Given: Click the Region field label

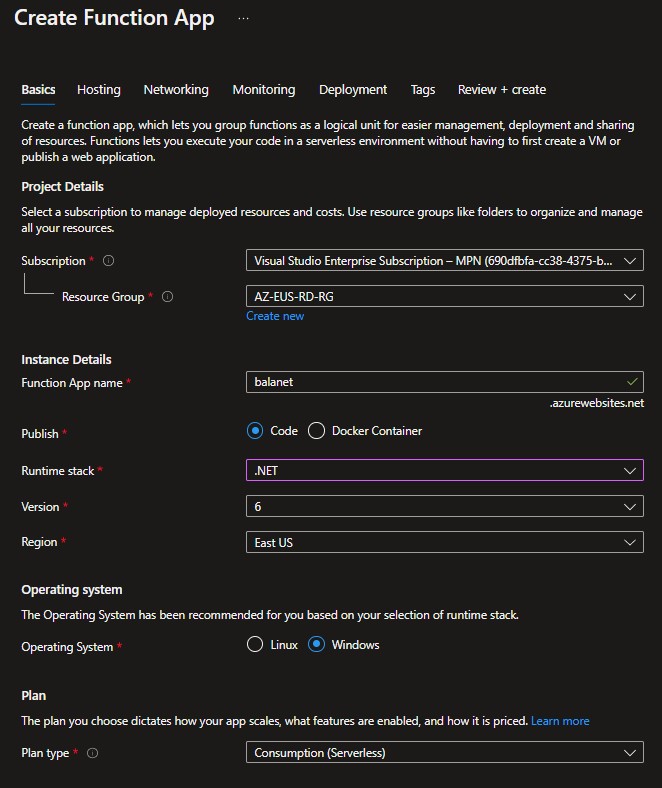Looking at the screenshot, I should [x=39, y=542].
